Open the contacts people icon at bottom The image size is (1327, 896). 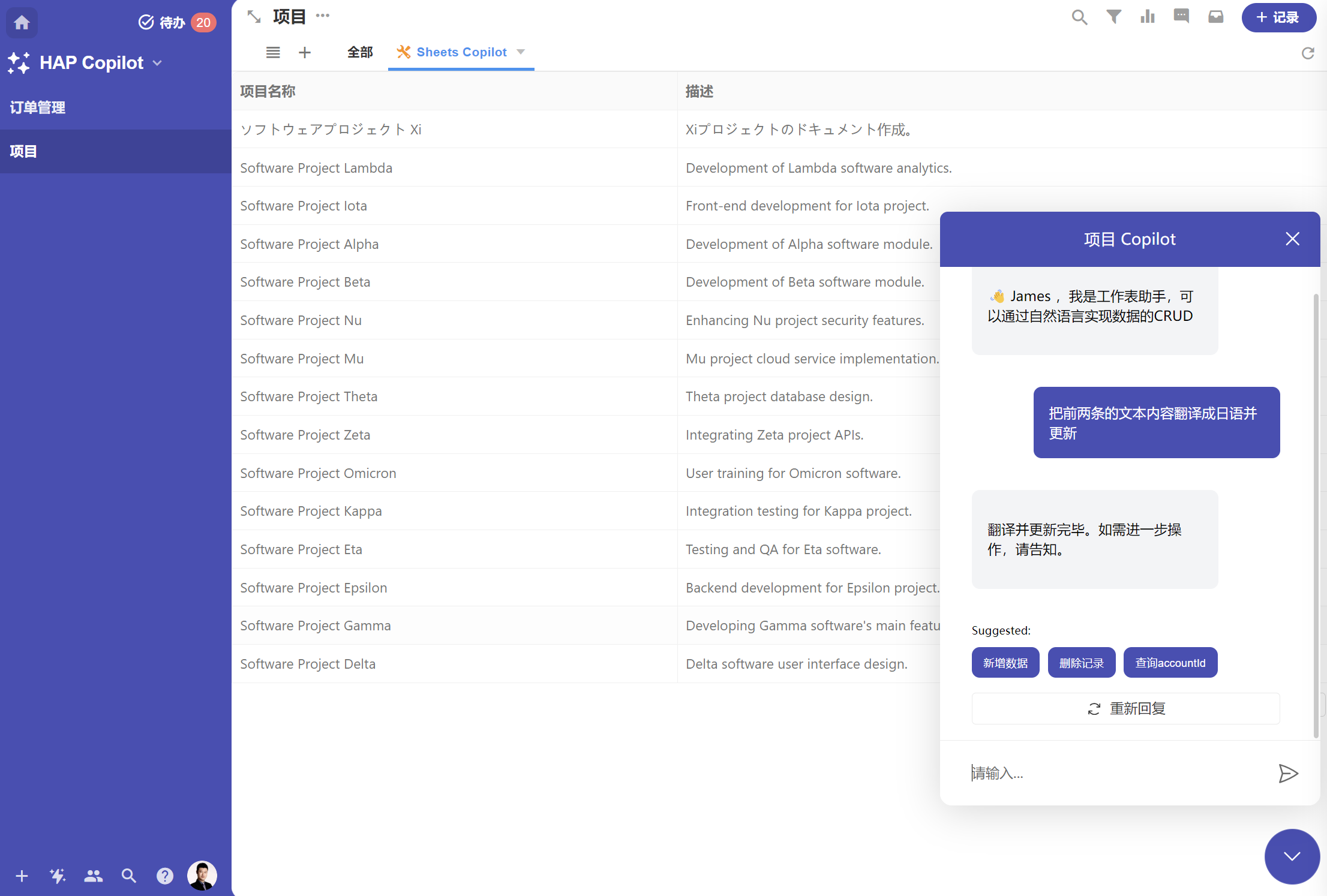pos(93,876)
